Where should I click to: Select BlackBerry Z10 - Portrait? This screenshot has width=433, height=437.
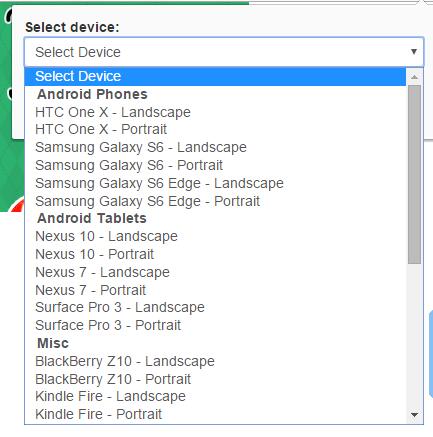pyautogui.click(x=215, y=379)
